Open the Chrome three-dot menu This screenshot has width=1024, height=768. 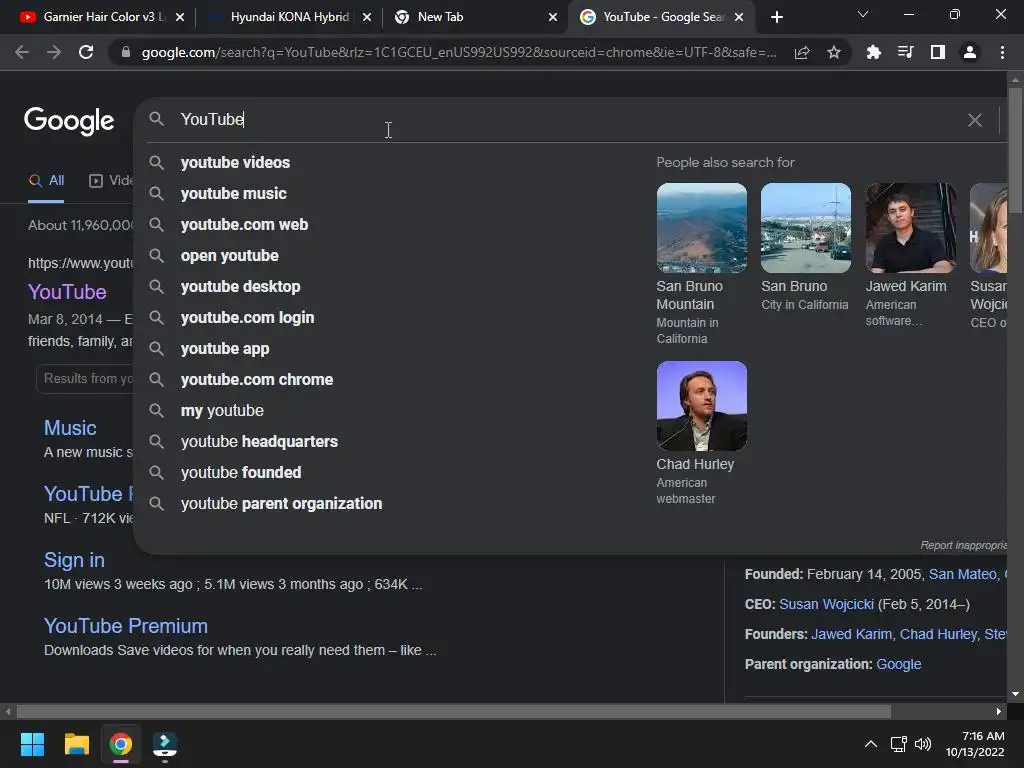1002,52
